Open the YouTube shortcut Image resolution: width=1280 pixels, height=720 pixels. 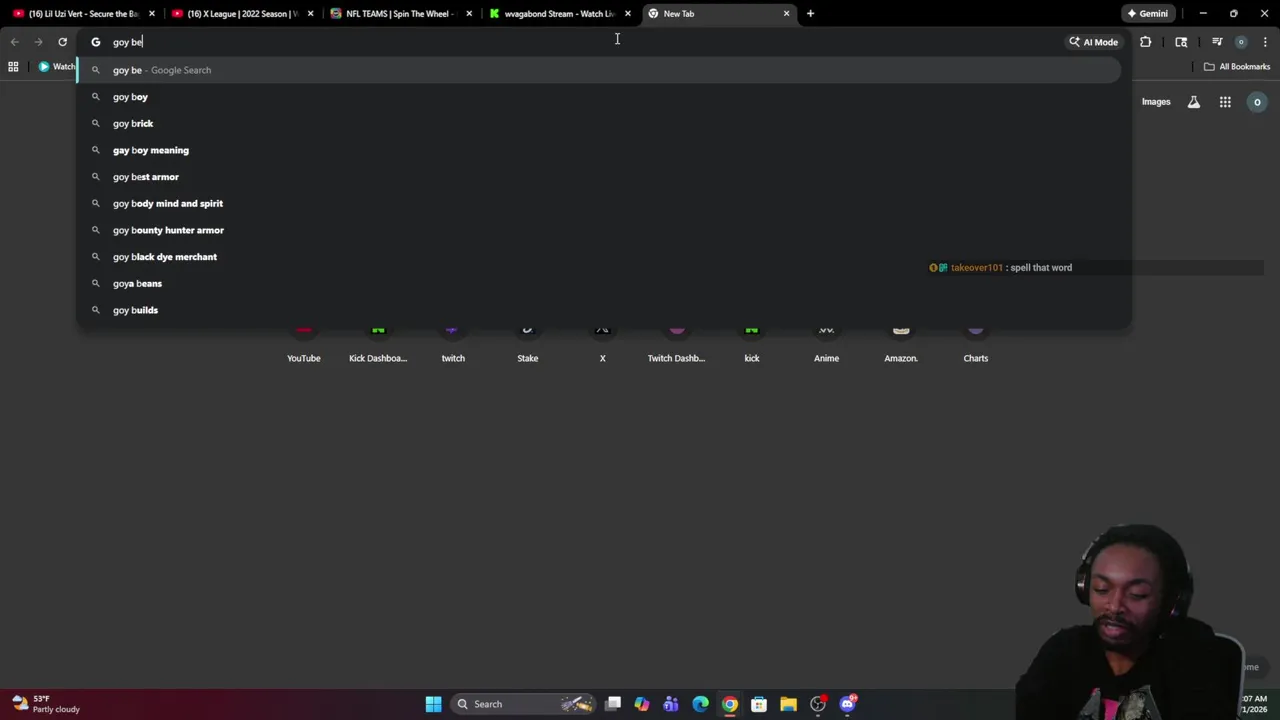[304, 344]
